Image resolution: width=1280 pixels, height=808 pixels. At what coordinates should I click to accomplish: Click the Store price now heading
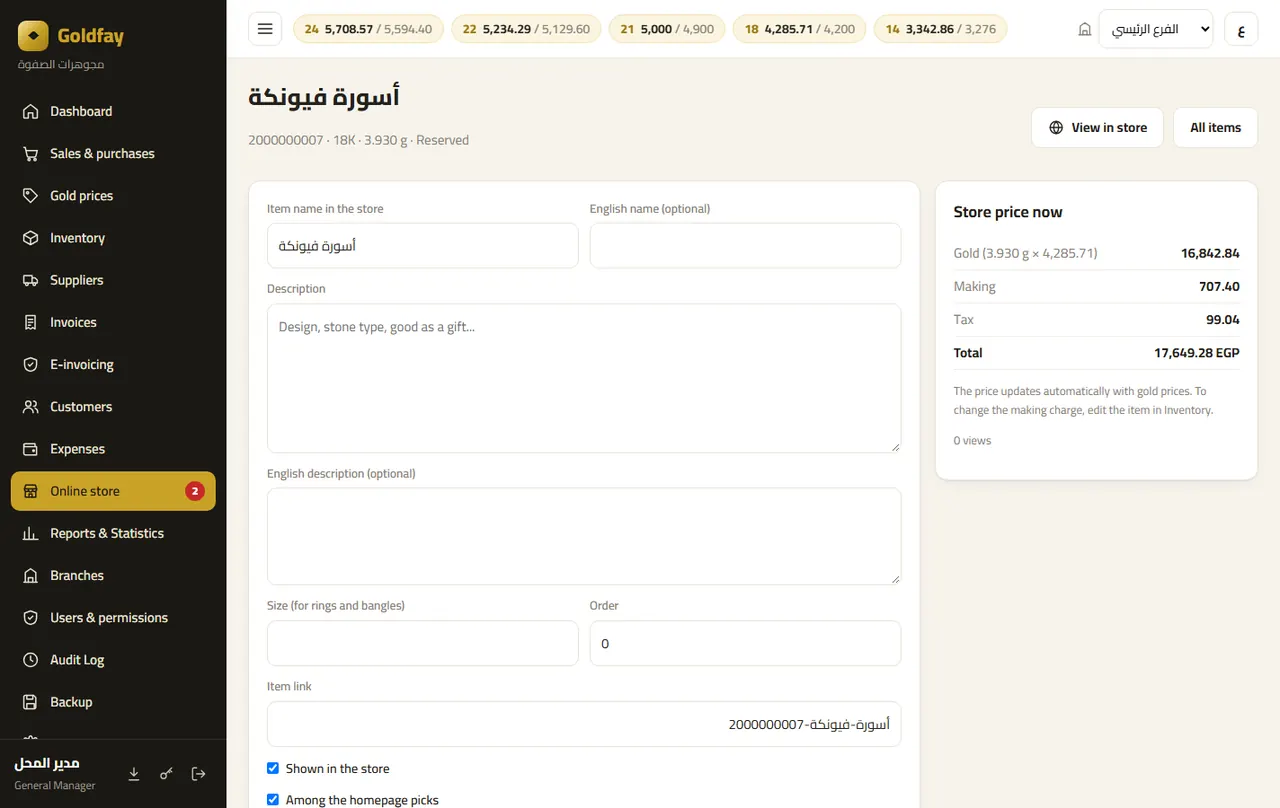click(x=1008, y=212)
